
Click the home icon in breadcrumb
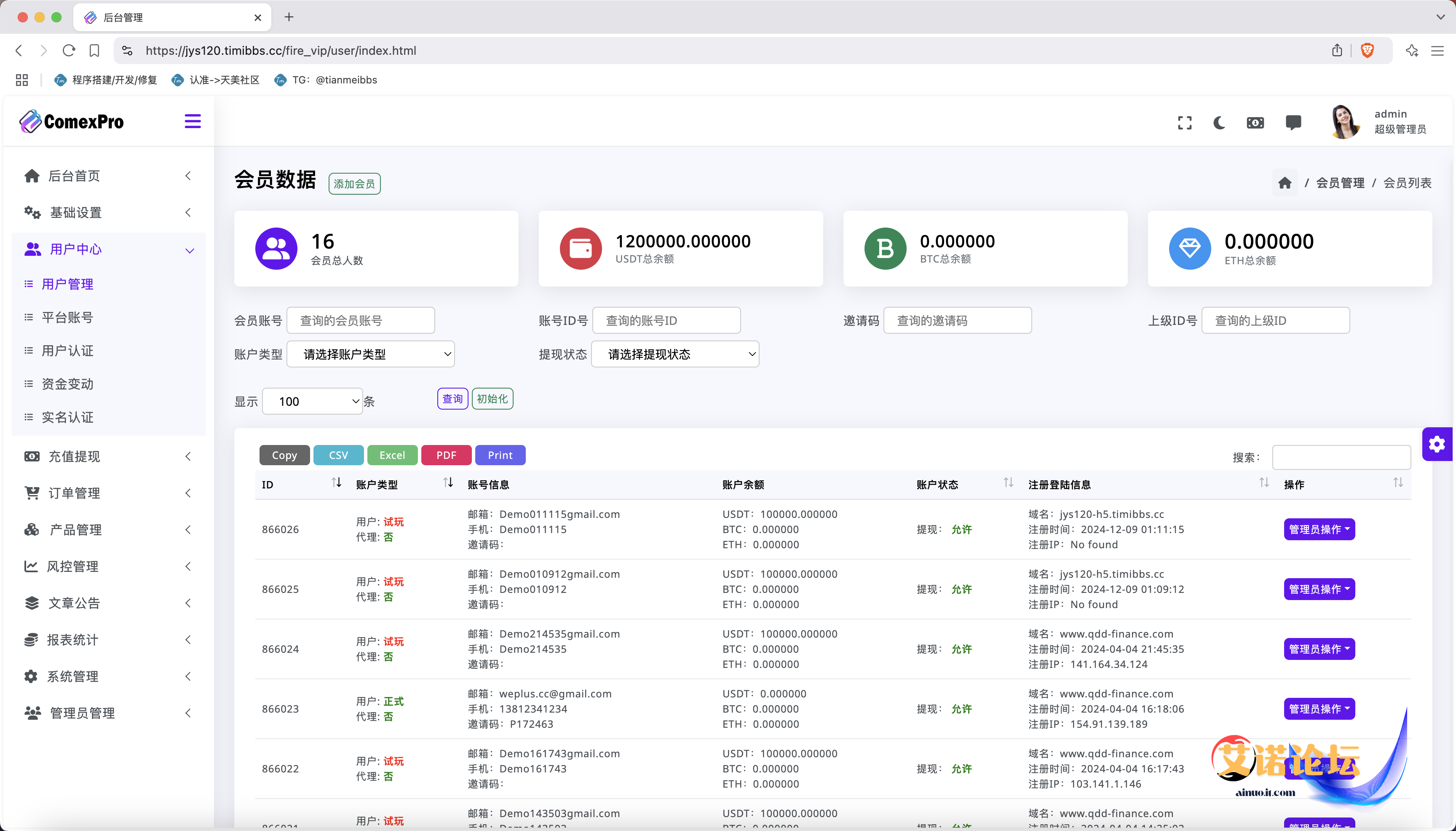point(1284,182)
